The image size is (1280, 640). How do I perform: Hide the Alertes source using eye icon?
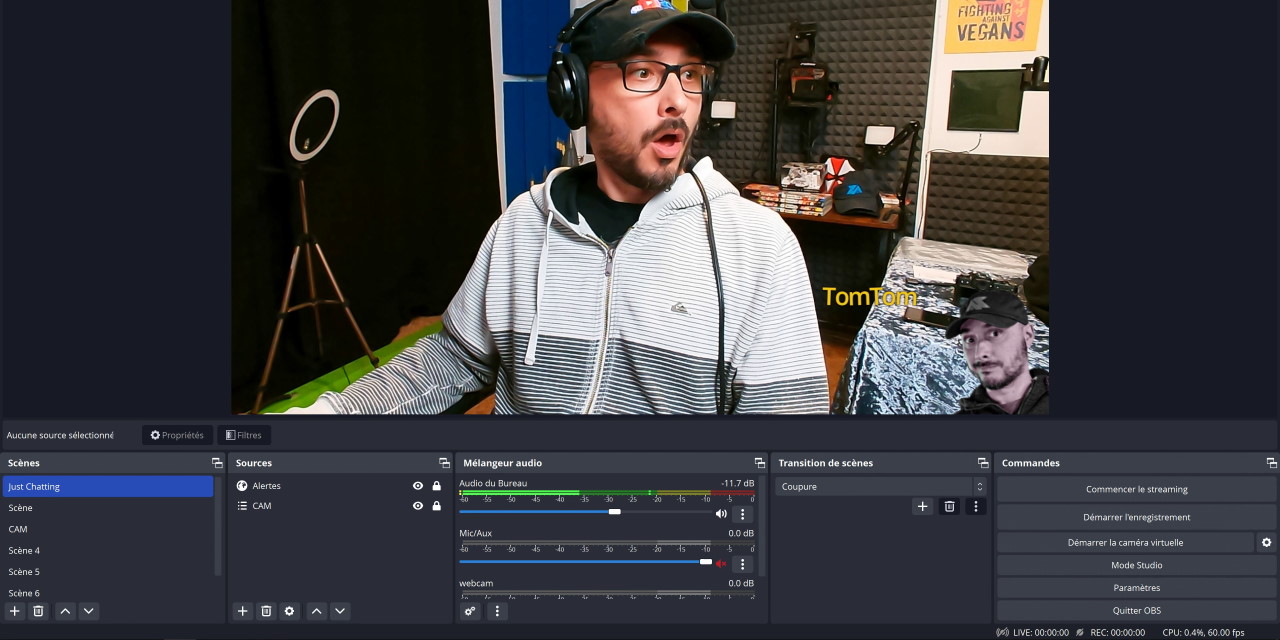418,486
